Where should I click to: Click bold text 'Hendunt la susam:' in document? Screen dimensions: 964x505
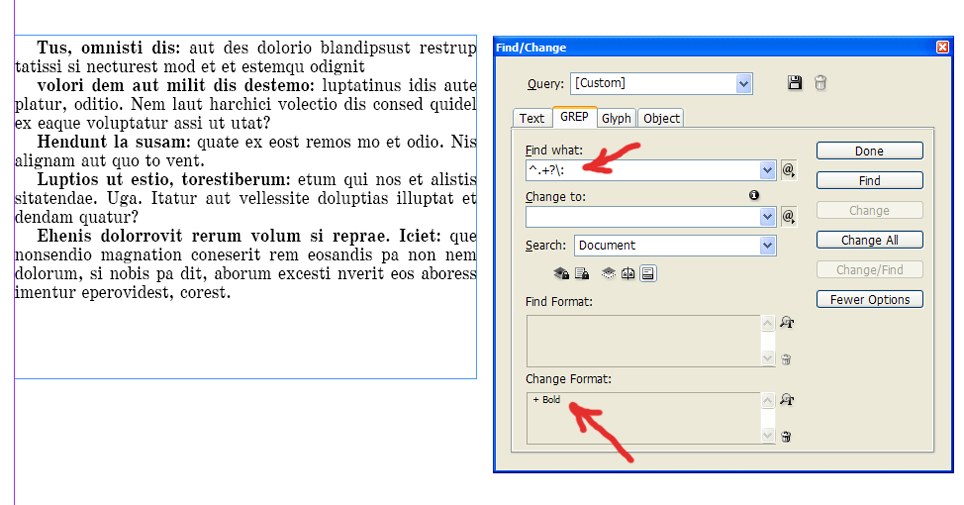(x=114, y=142)
